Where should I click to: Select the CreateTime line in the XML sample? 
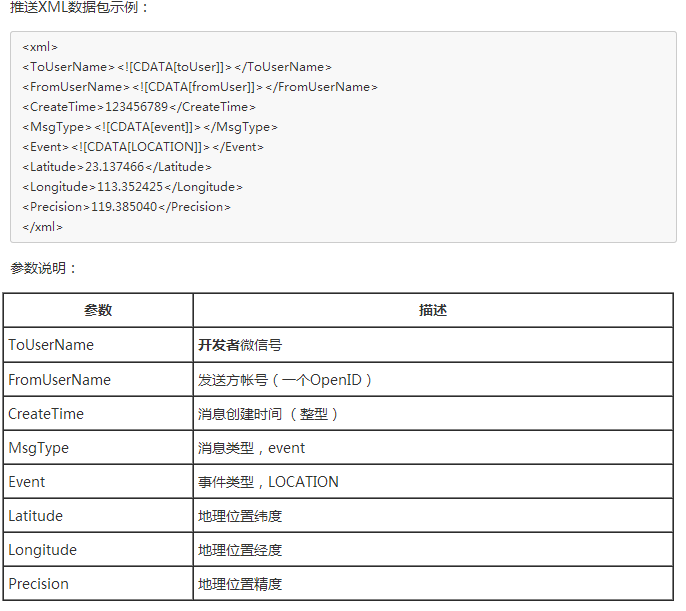(x=139, y=107)
